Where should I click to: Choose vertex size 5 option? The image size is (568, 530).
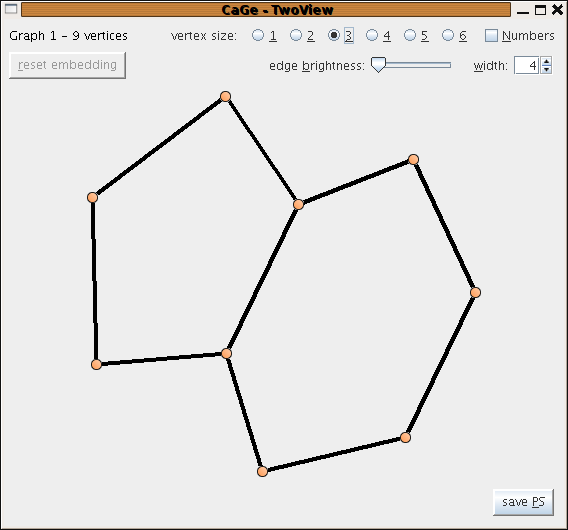(410, 35)
